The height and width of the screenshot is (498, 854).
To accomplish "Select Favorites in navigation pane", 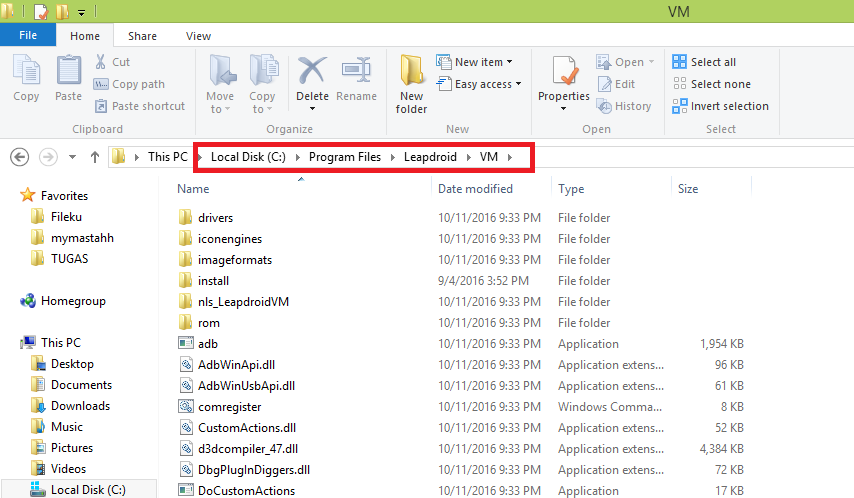I will [64, 196].
